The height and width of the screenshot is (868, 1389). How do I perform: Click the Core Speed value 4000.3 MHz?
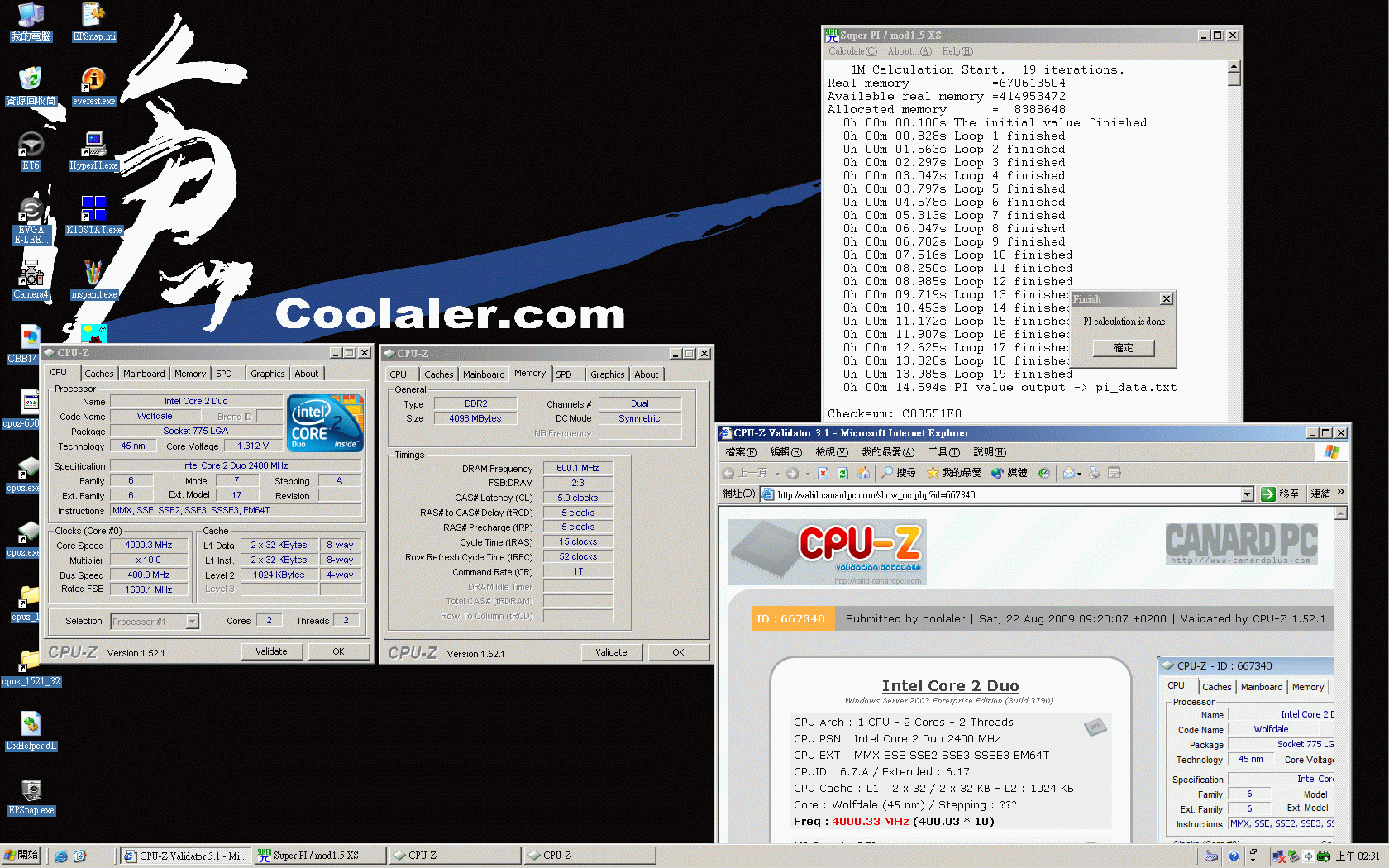(149, 545)
